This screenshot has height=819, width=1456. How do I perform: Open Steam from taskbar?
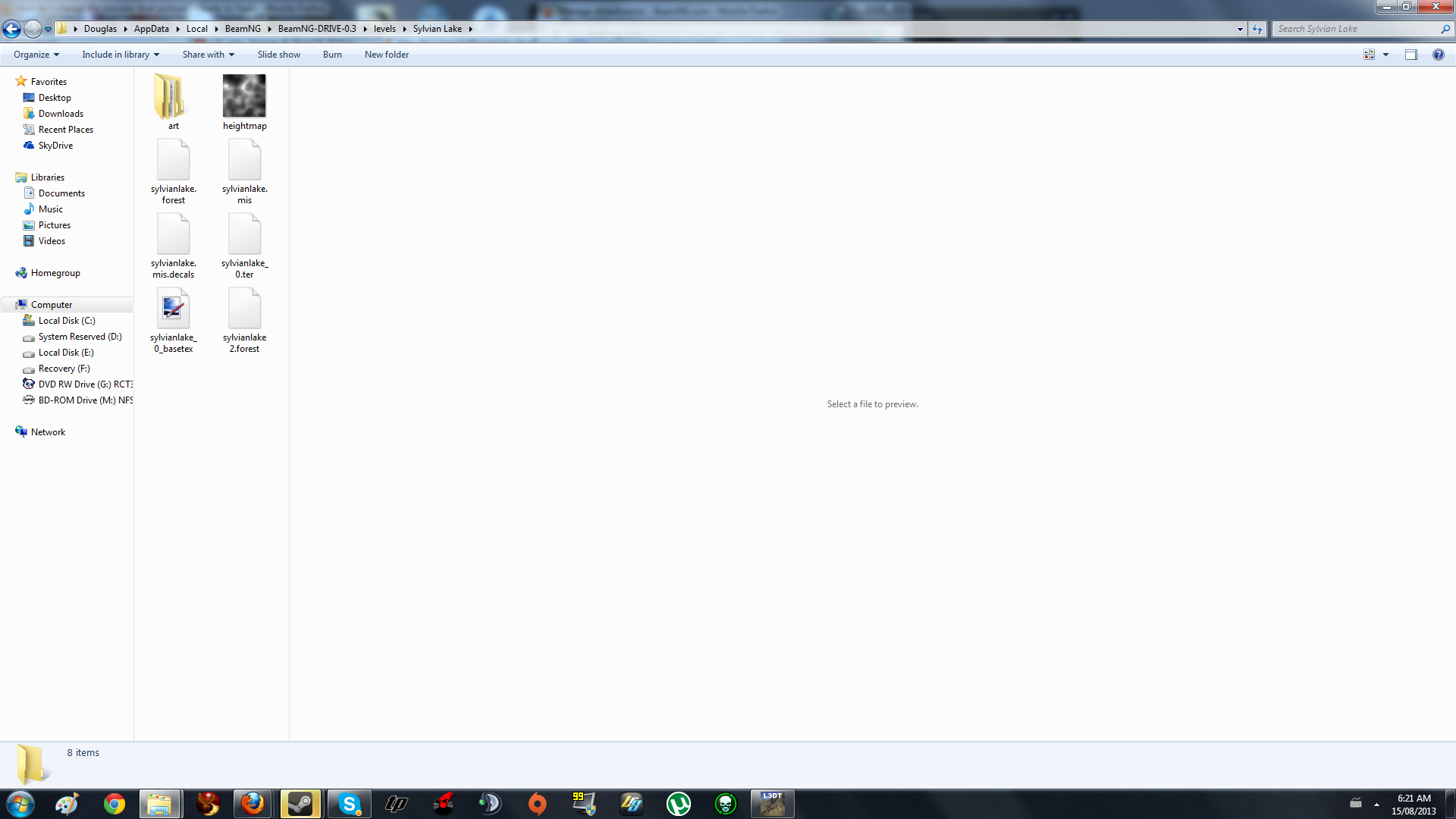tap(300, 804)
